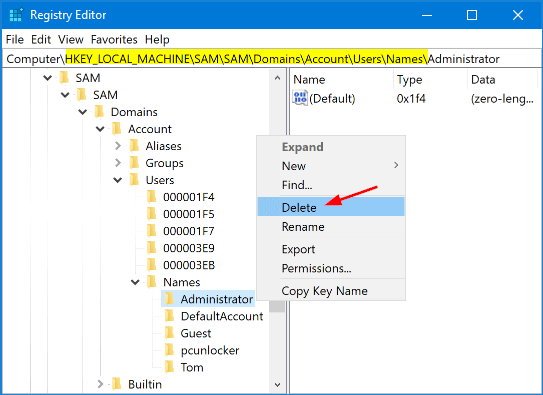Select the (Default) binary value icon
Viewport: 543px width, 395px height.
click(x=300, y=98)
